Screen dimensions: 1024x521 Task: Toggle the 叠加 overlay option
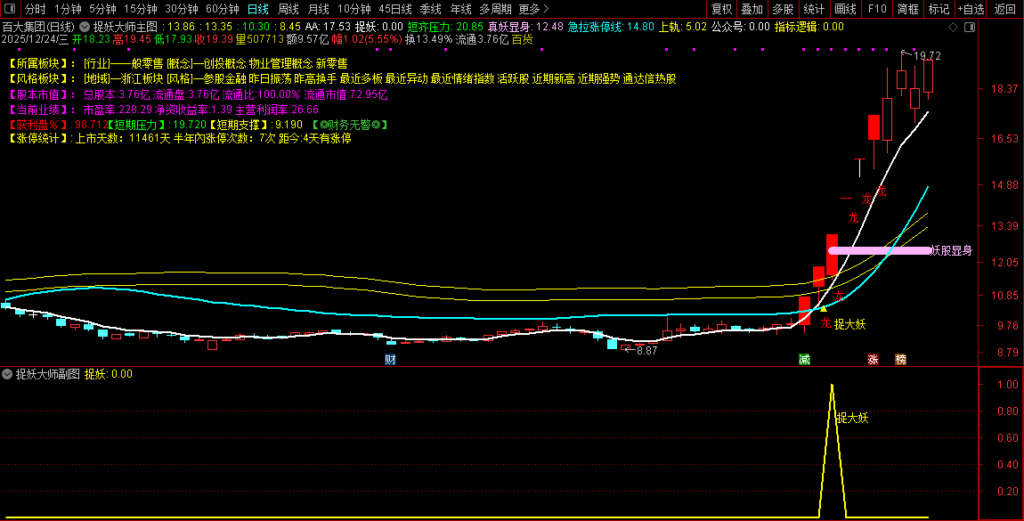click(x=752, y=8)
